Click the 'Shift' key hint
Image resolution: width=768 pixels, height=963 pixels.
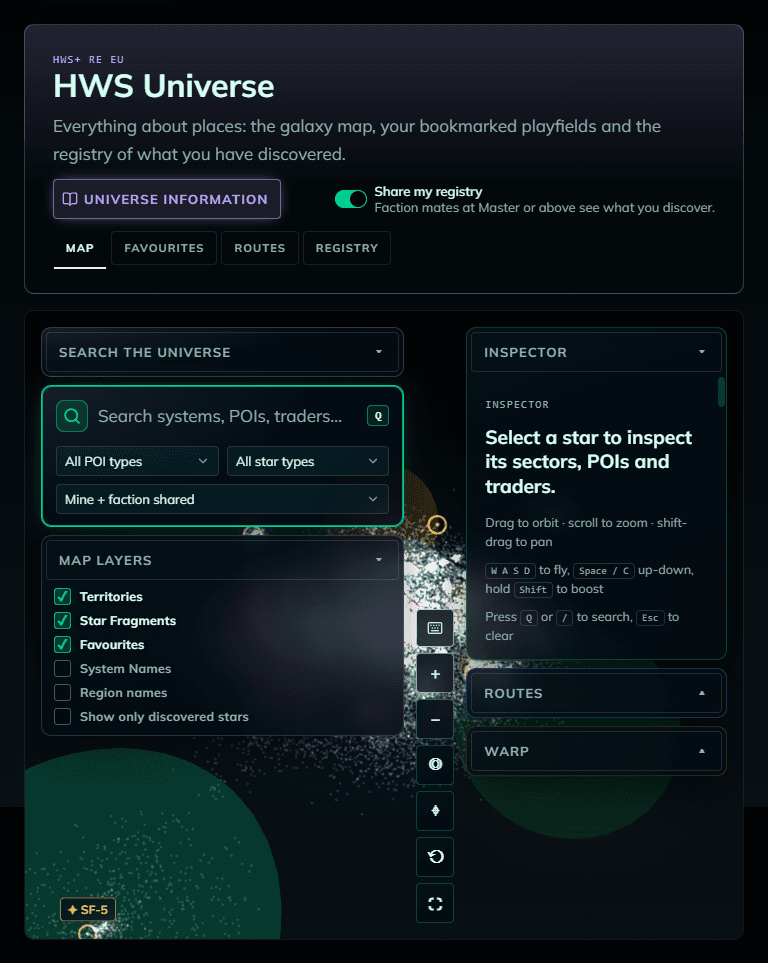[x=533, y=590]
